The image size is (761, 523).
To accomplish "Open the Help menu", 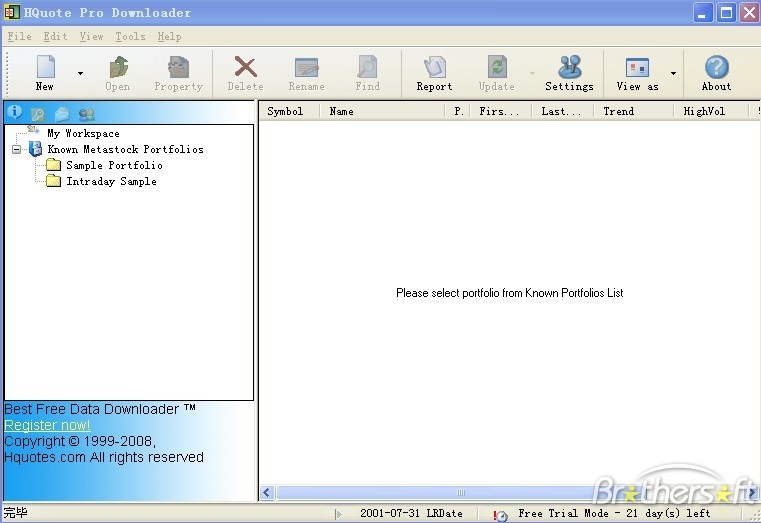I will [169, 36].
